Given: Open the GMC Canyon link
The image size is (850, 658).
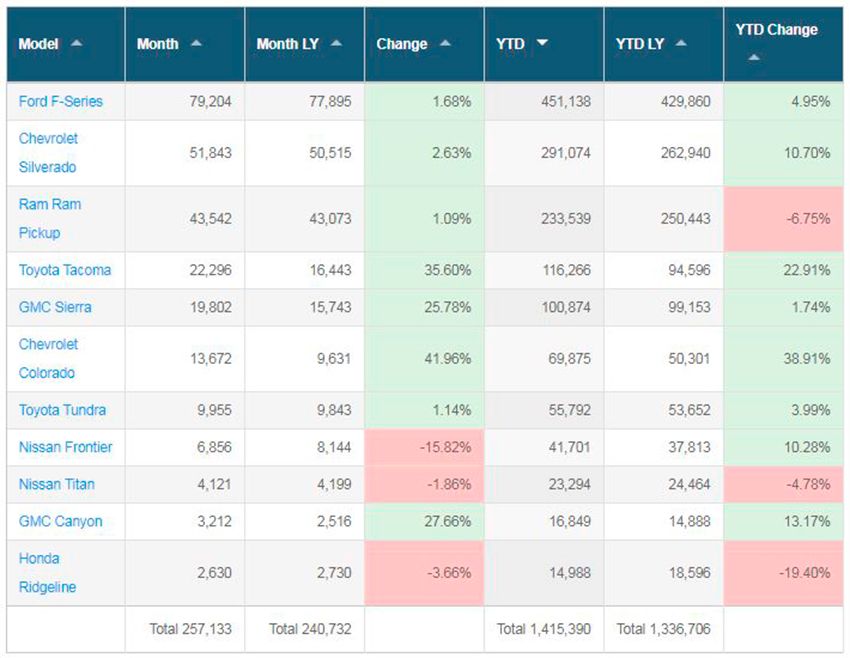Looking at the screenshot, I should point(60,521).
